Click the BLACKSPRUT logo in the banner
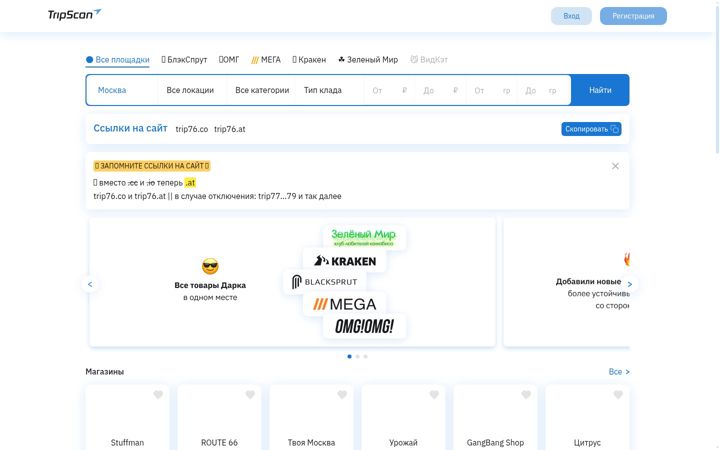This screenshot has height=450, width=720. pos(325,281)
